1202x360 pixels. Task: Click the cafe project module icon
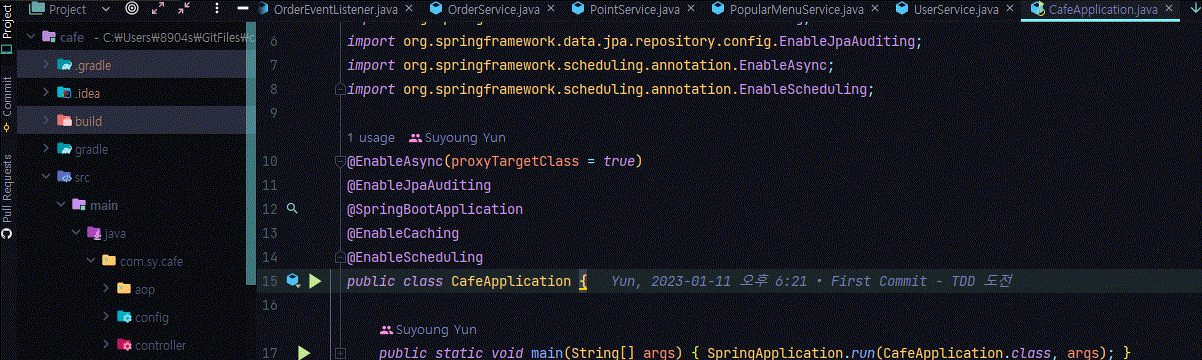pos(49,37)
